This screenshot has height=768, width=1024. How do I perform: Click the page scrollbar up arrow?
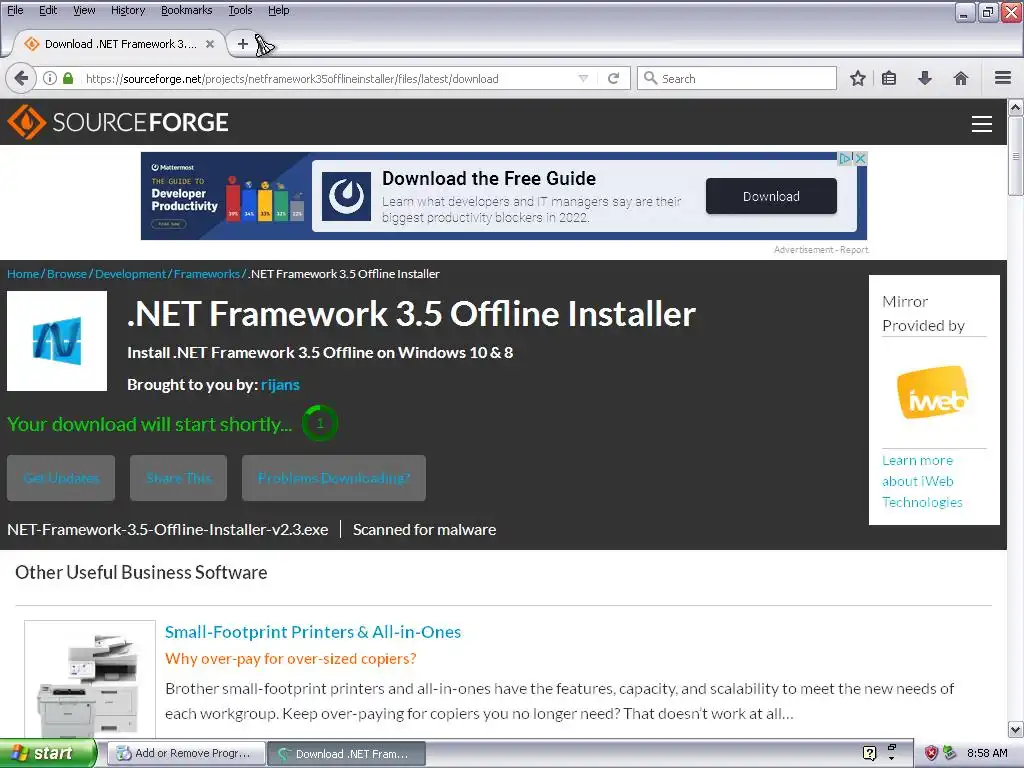pyautogui.click(x=1016, y=107)
